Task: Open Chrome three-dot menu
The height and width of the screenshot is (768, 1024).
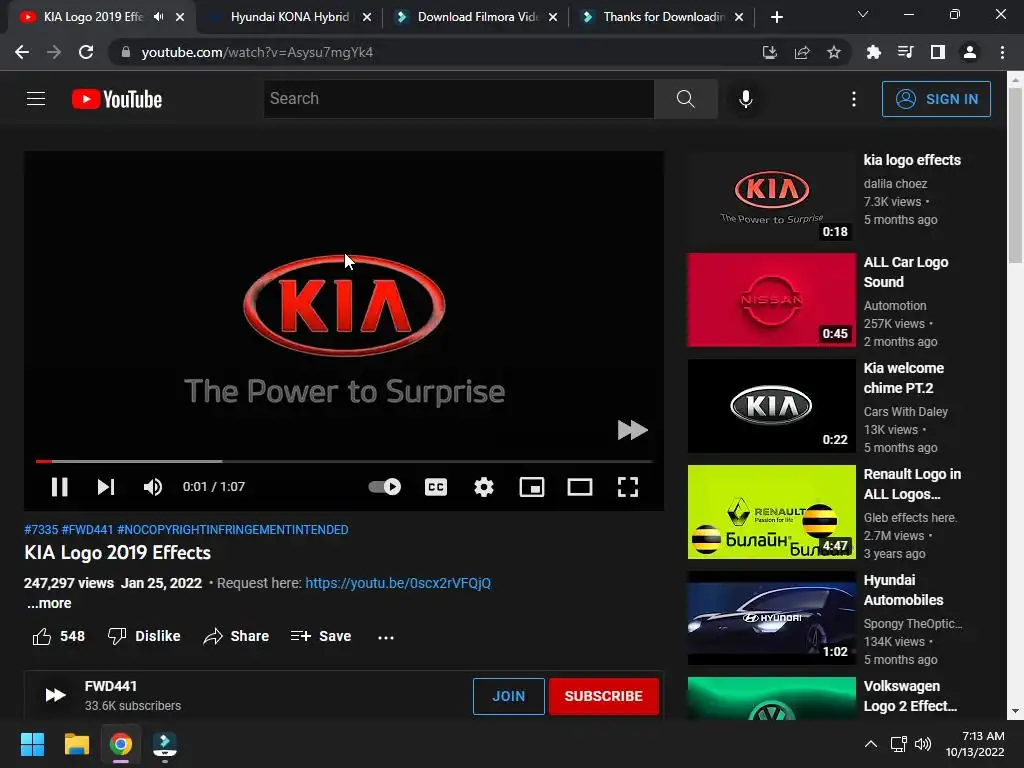Action: [1002, 52]
